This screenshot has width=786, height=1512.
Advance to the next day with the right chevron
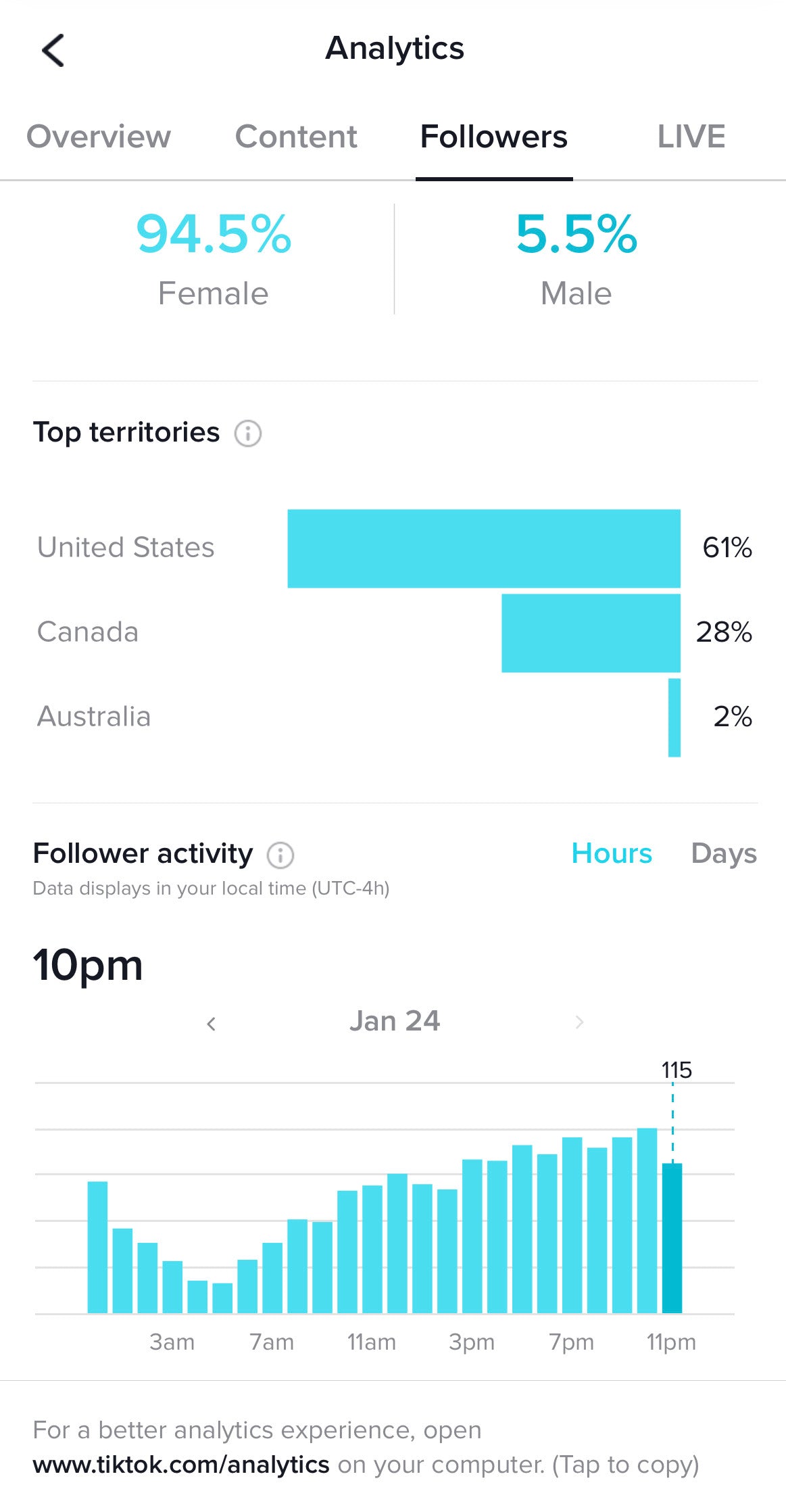578,1022
